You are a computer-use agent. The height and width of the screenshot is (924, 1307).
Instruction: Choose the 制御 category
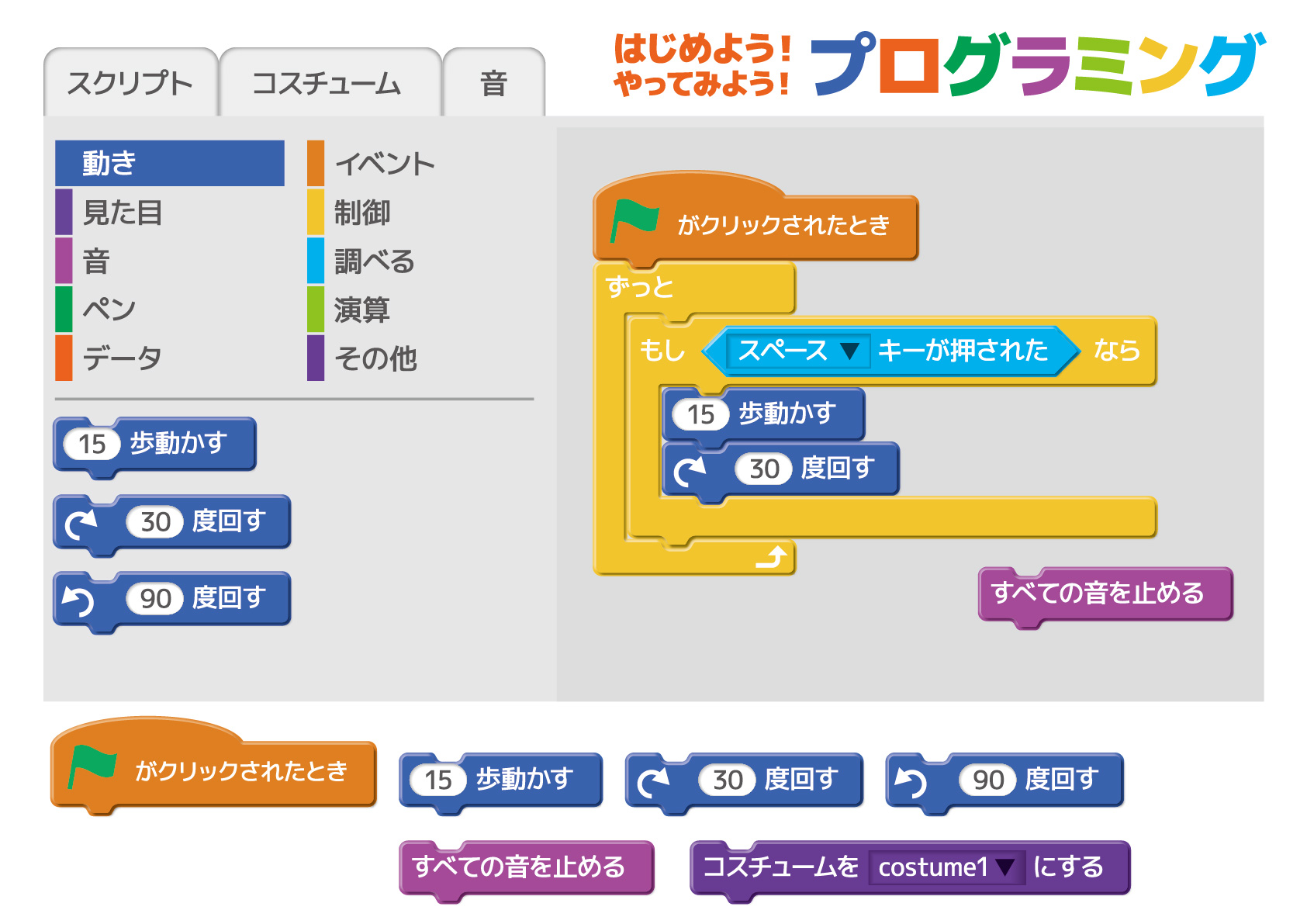362,213
